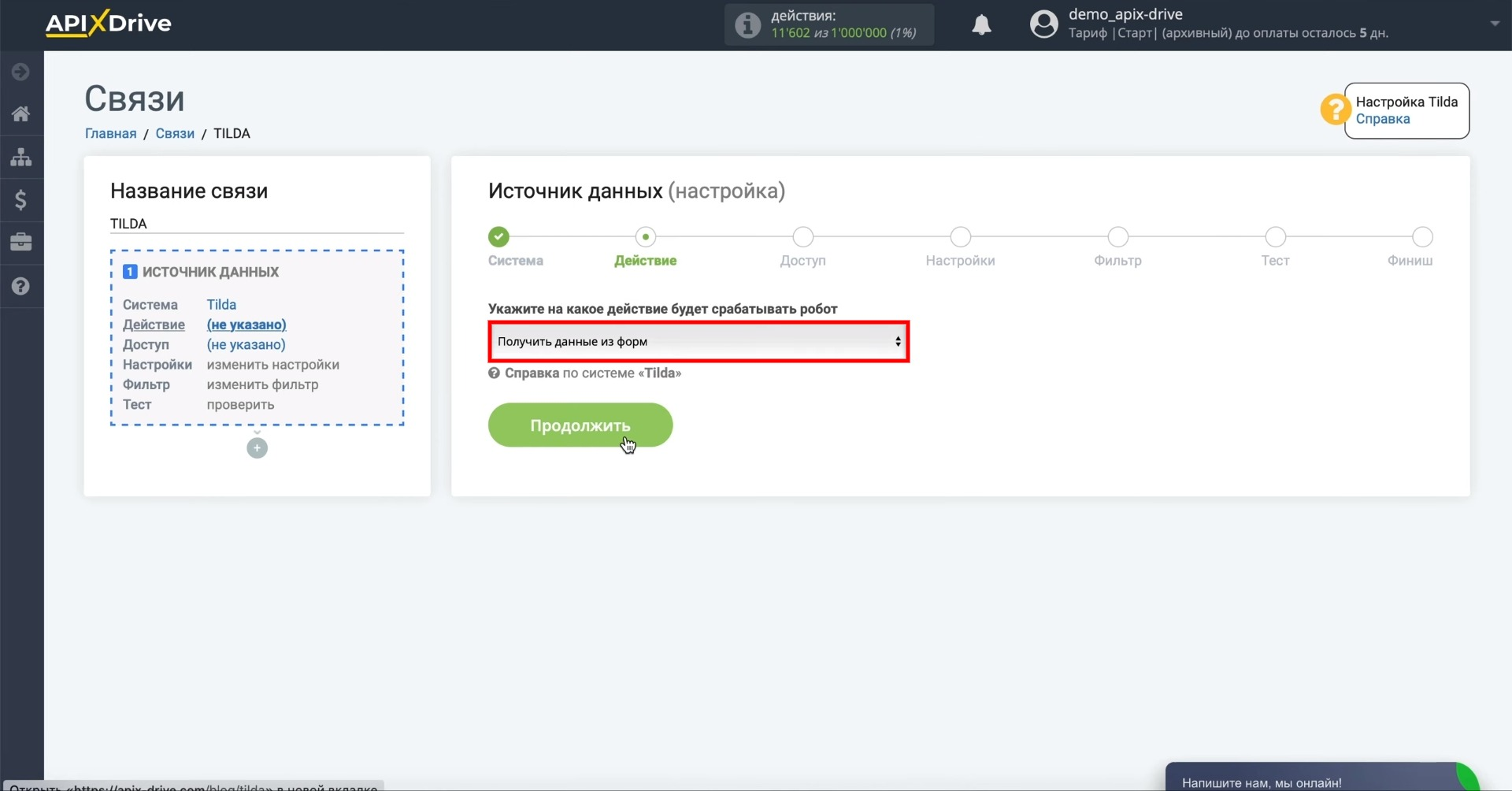The width and height of the screenshot is (1512, 791).
Task: Open the action dropdown Получить данные из форм
Action: [699, 341]
